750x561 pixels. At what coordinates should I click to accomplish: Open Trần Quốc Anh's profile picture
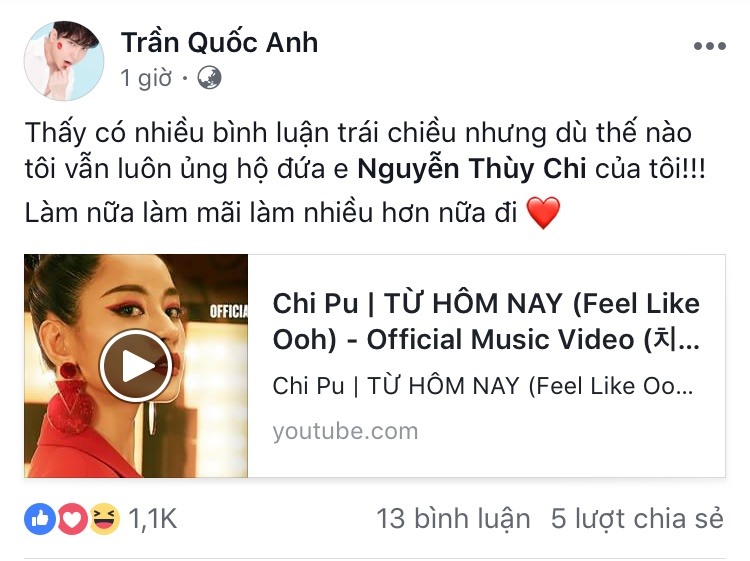(64, 61)
